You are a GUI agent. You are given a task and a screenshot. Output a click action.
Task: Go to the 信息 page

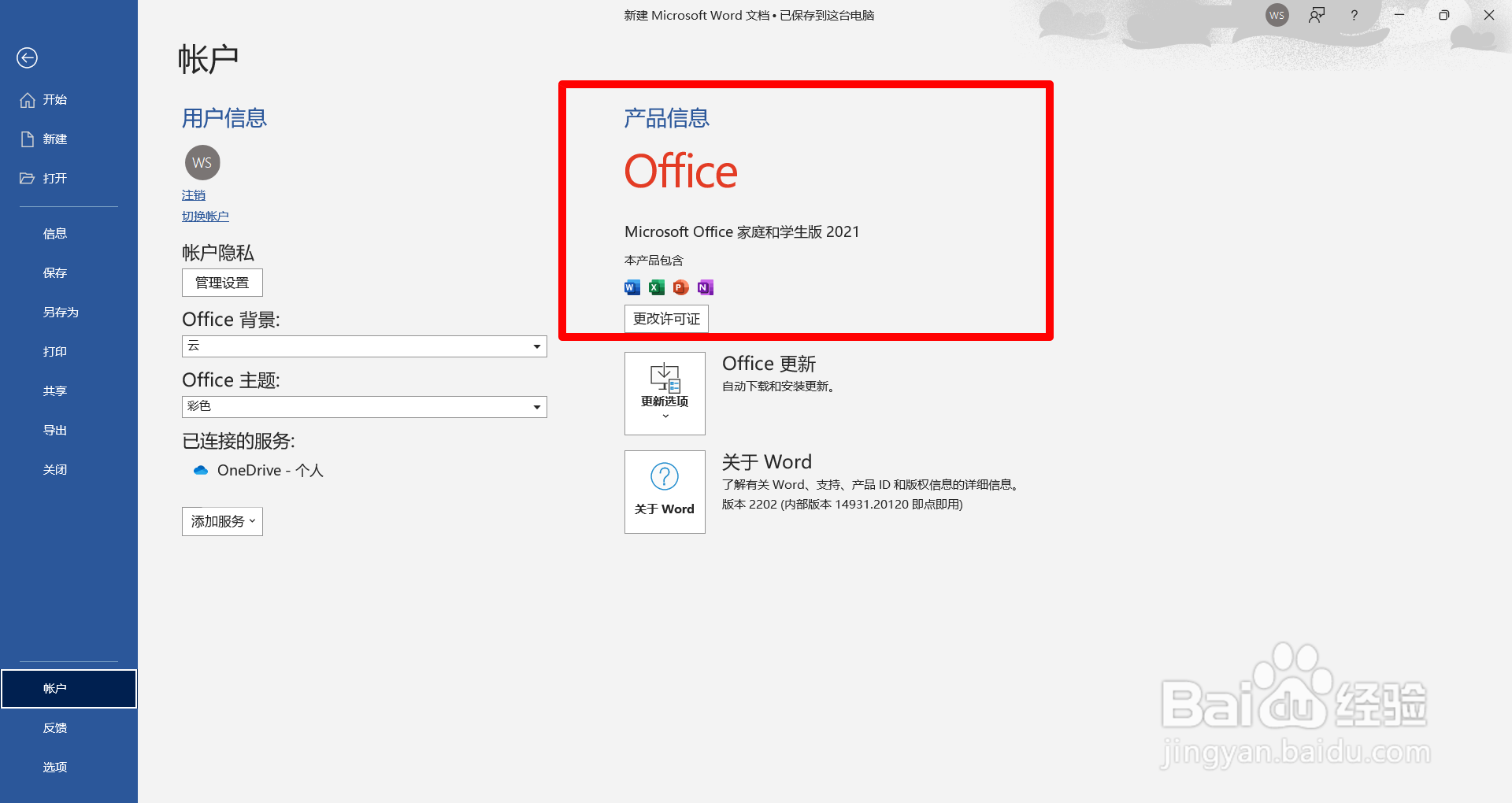coord(69,234)
